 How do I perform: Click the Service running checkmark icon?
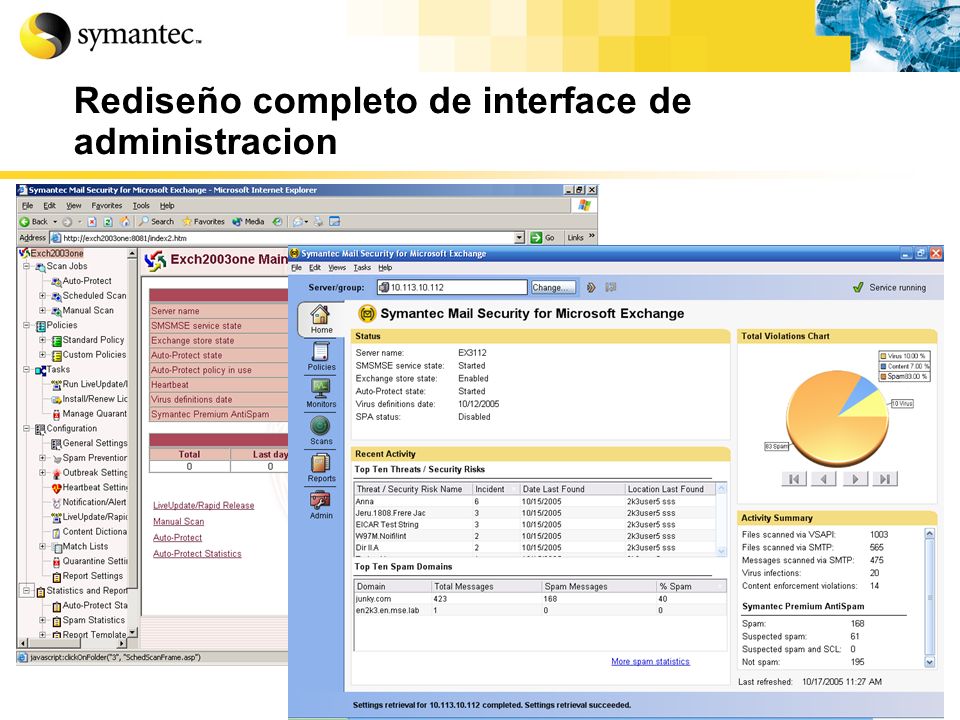pyautogui.click(x=858, y=287)
